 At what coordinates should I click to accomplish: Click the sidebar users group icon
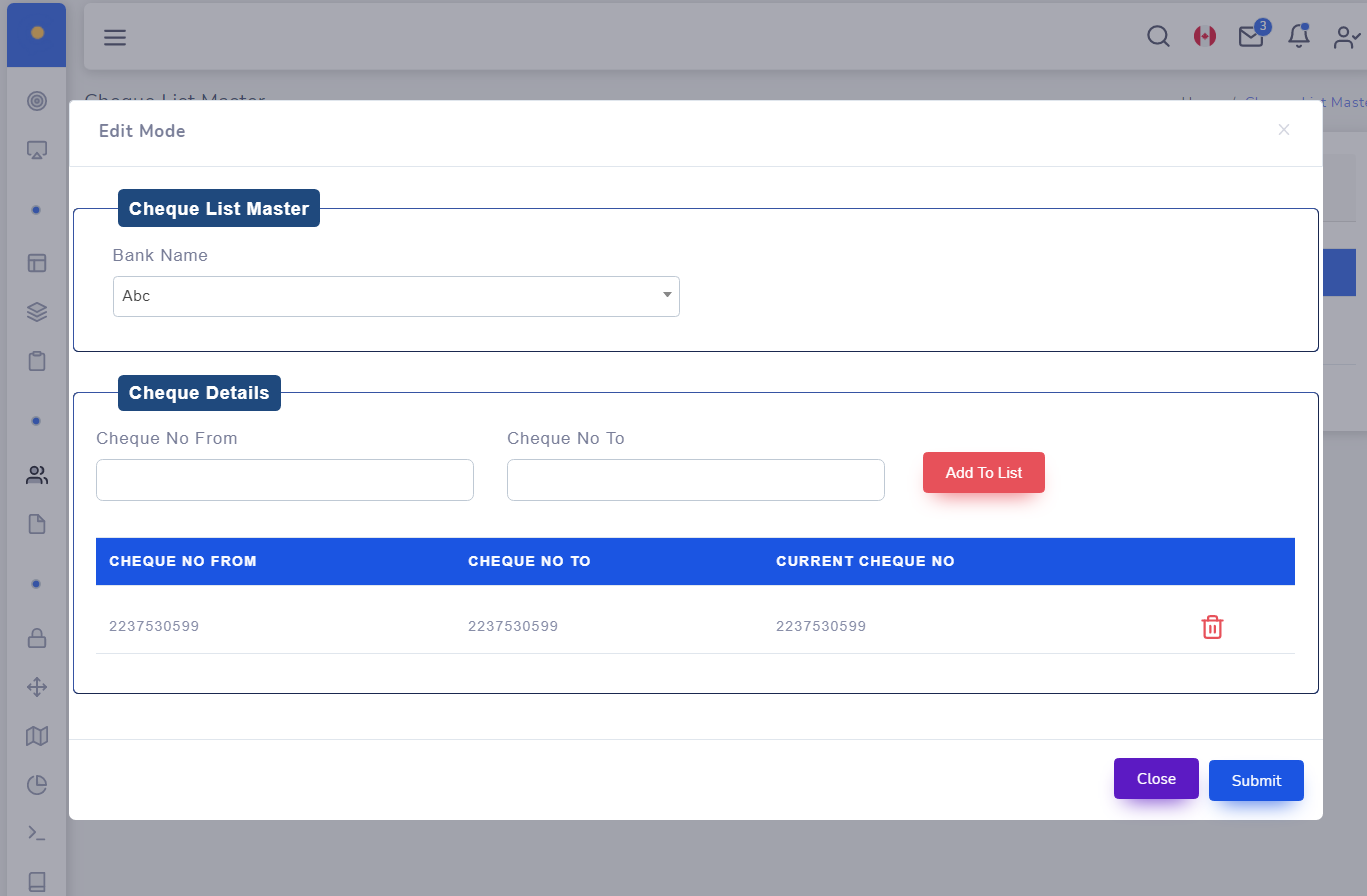coord(37,475)
